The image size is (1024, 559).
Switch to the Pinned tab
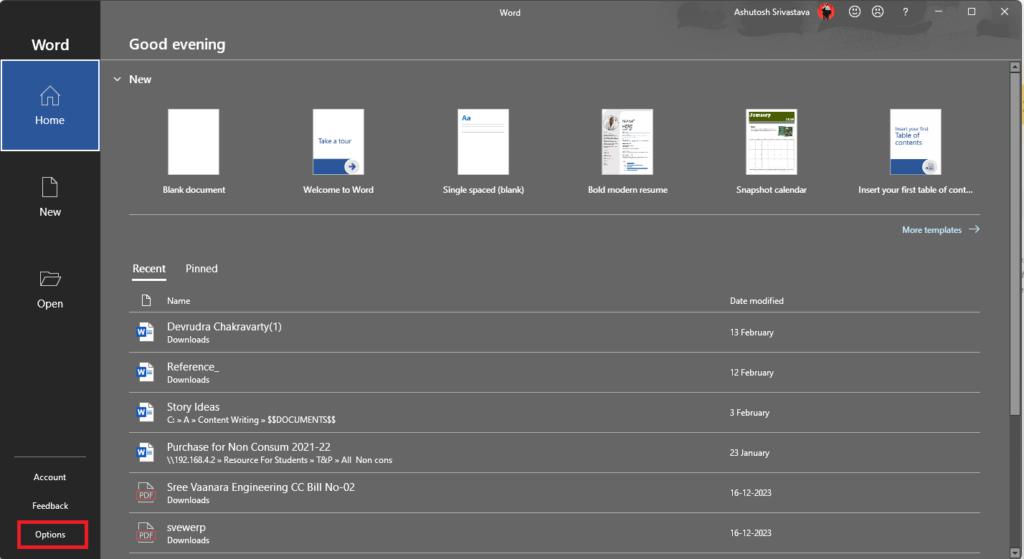tap(201, 269)
